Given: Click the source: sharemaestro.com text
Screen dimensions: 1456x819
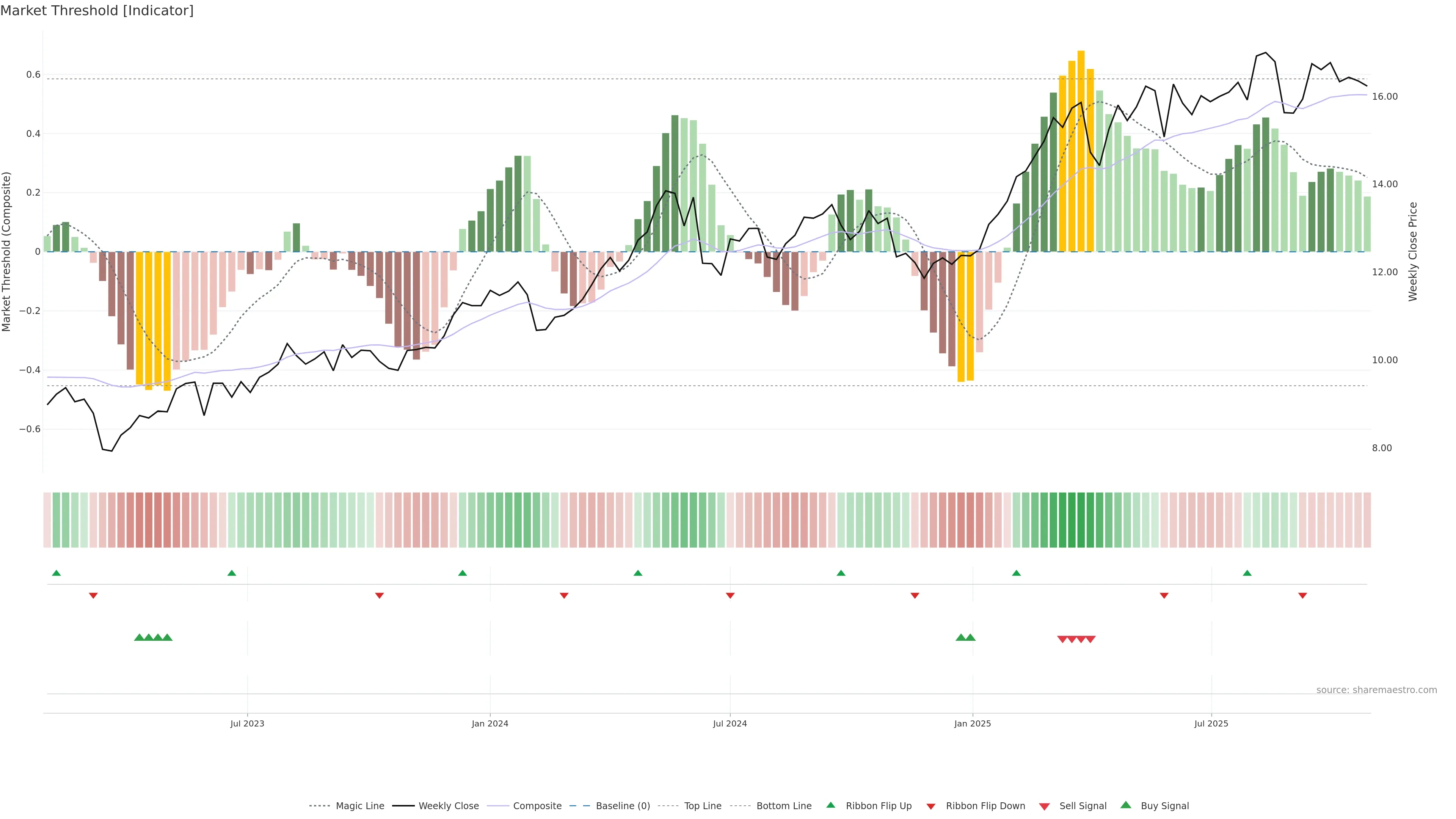Looking at the screenshot, I should [1376, 690].
